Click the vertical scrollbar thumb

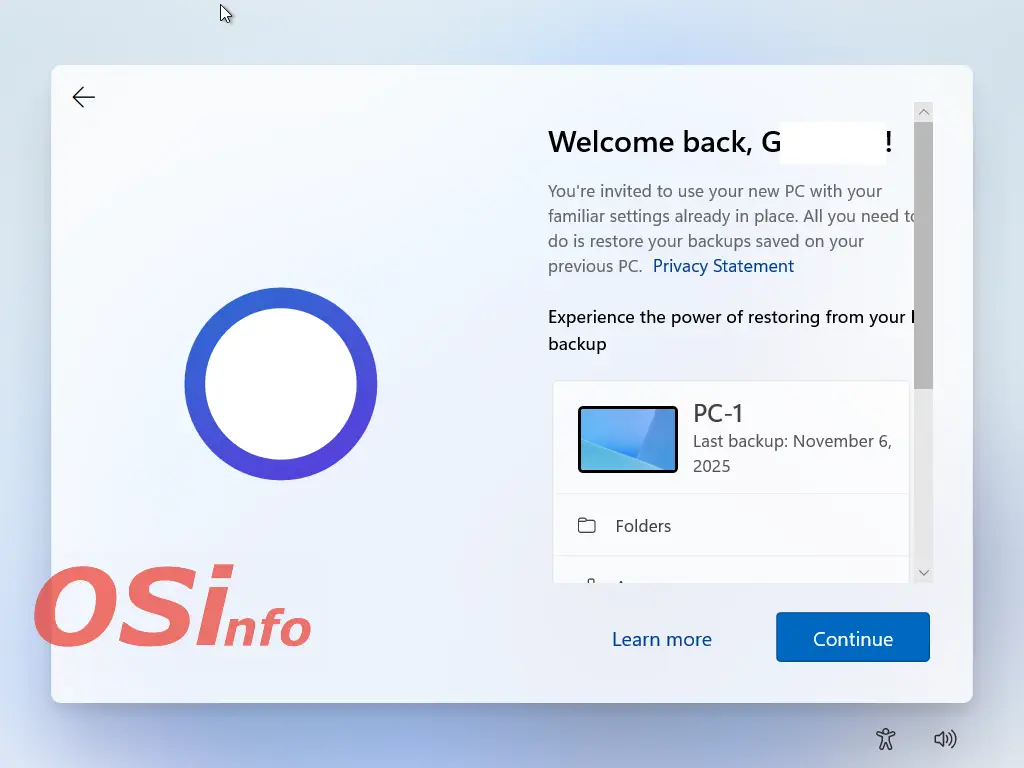coord(923,255)
